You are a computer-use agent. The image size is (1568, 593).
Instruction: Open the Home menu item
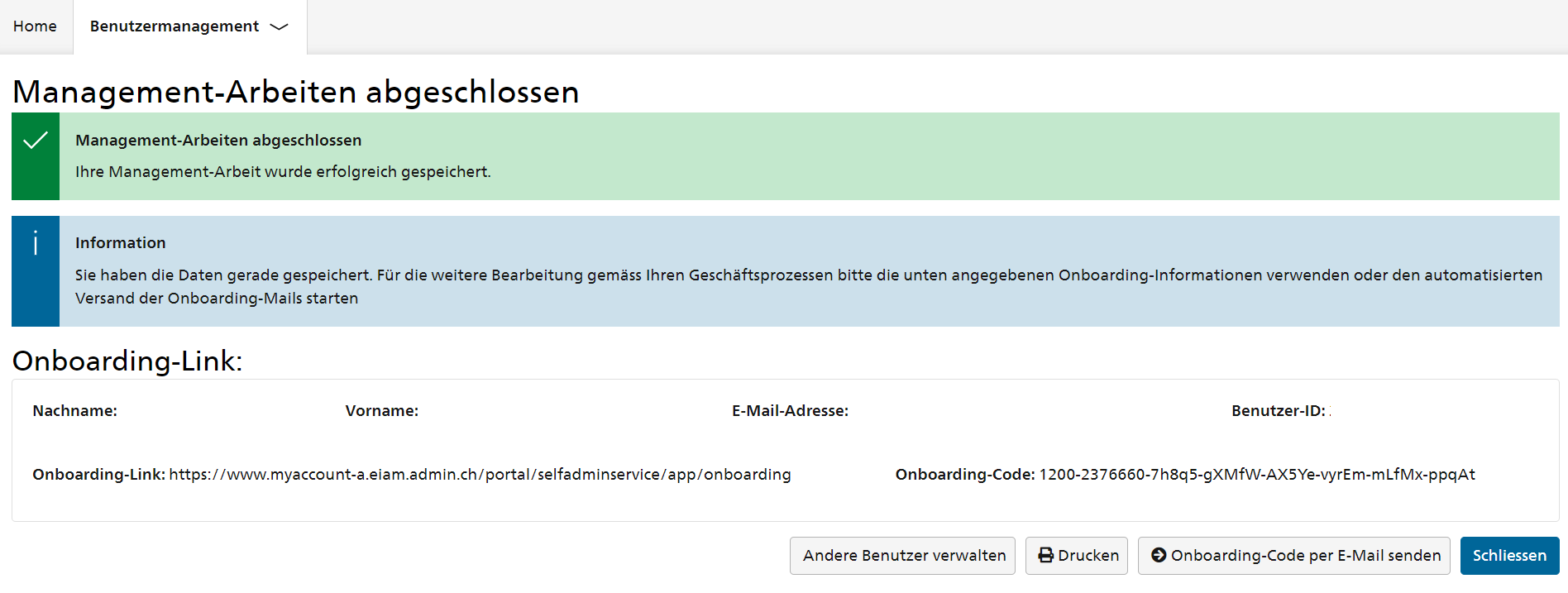[35, 26]
